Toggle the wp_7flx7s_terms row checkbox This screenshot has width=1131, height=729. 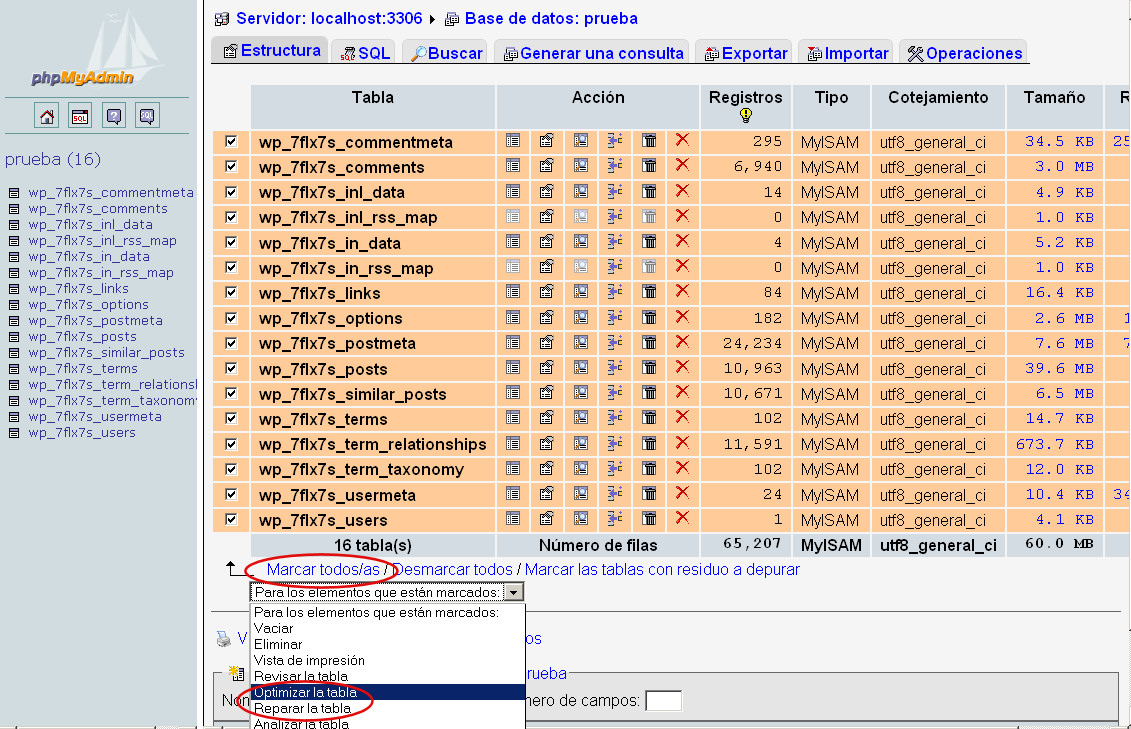click(232, 418)
